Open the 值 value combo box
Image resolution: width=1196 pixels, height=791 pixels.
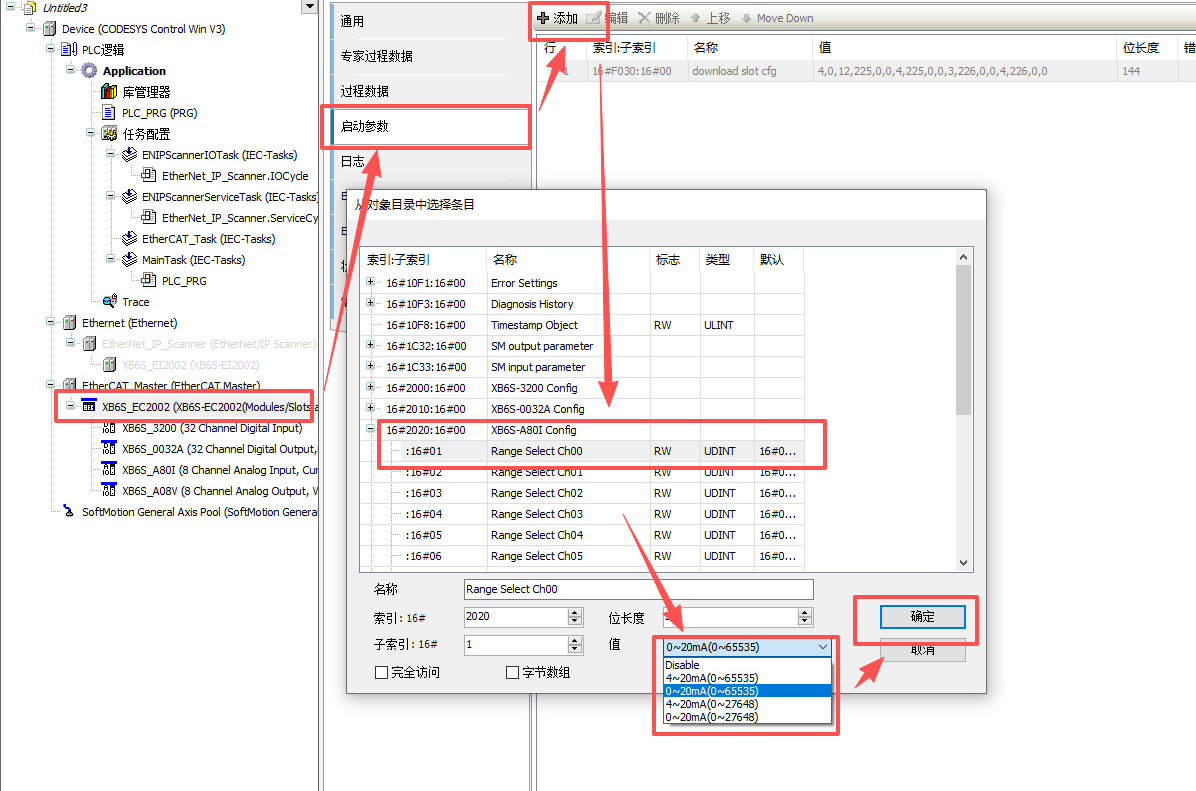click(x=823, y=647)
